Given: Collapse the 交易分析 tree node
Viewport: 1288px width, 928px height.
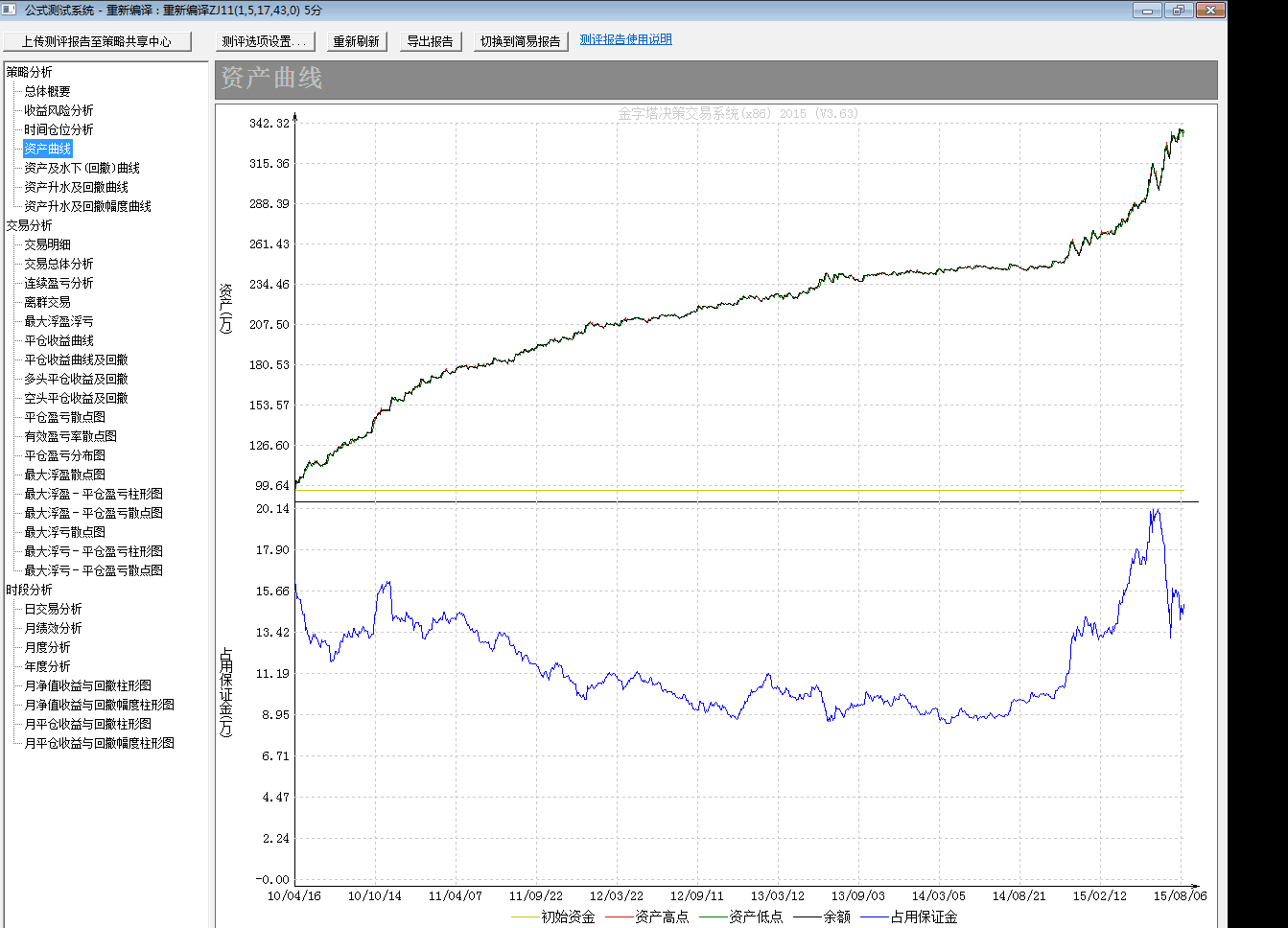Looking at the screenshot, I should [29, 225].
